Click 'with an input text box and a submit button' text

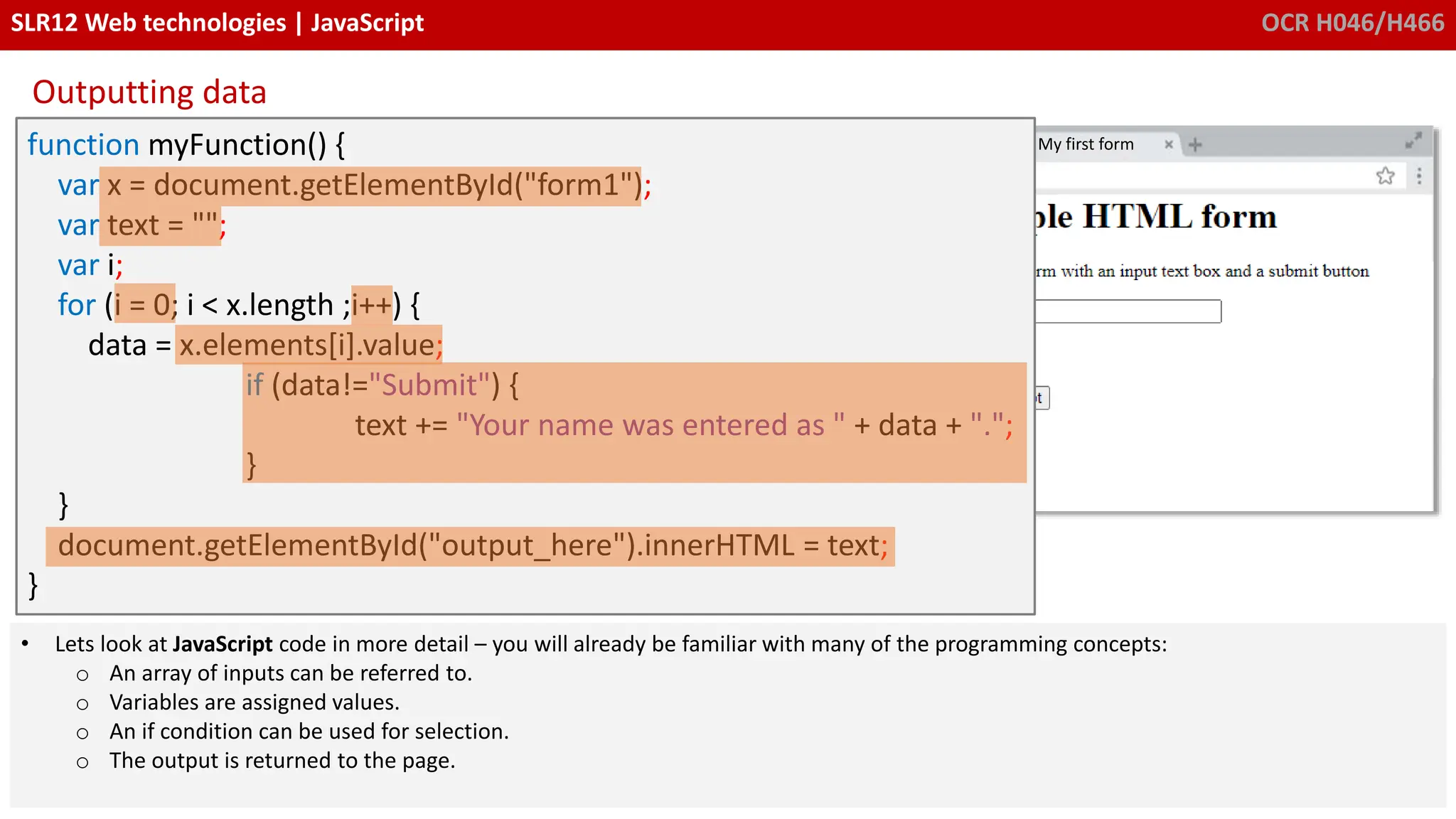[1214, 271]
